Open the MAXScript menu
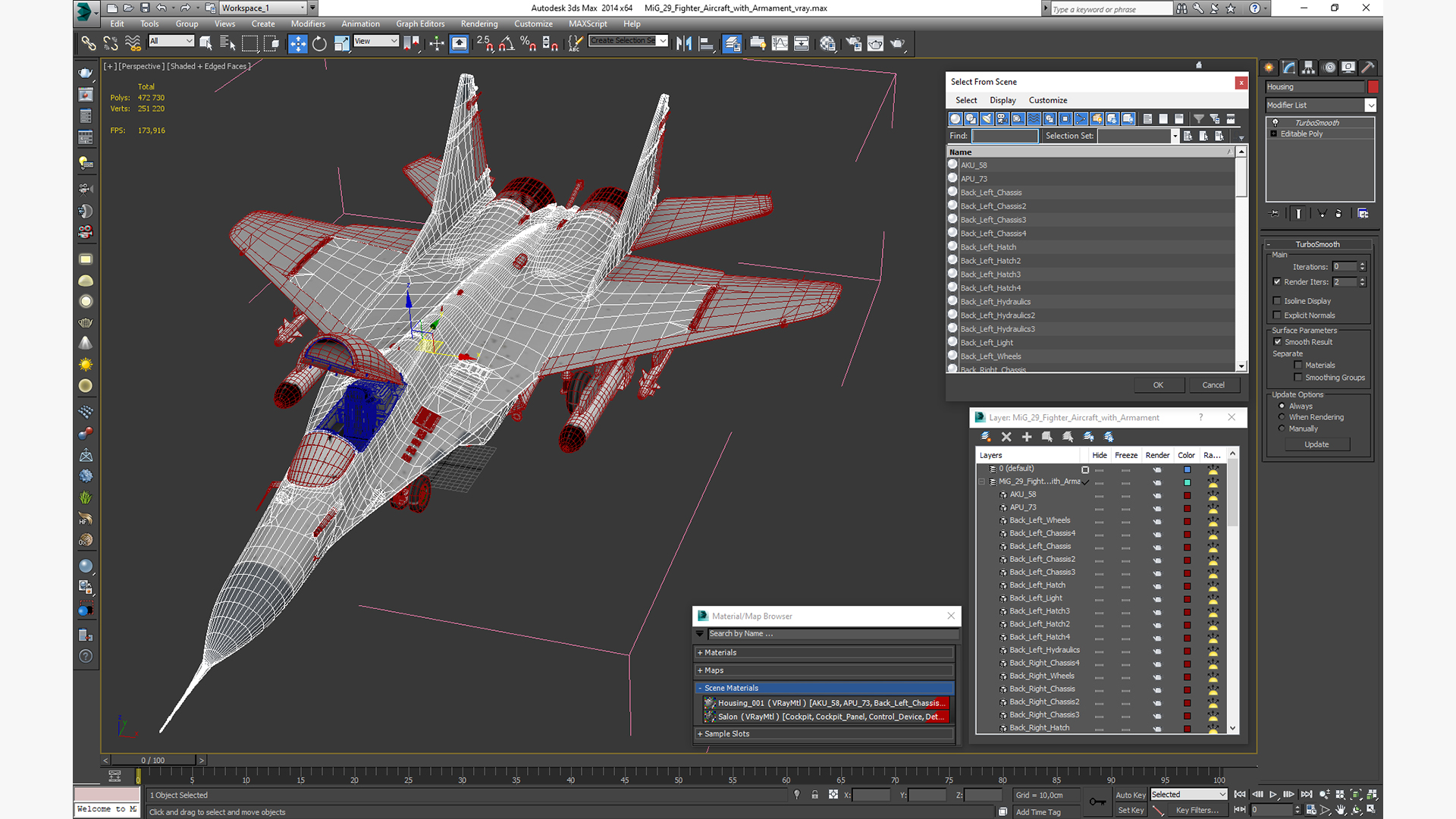Image resolution: width=1456 pixels, height=819 pixels. point(588,24)
